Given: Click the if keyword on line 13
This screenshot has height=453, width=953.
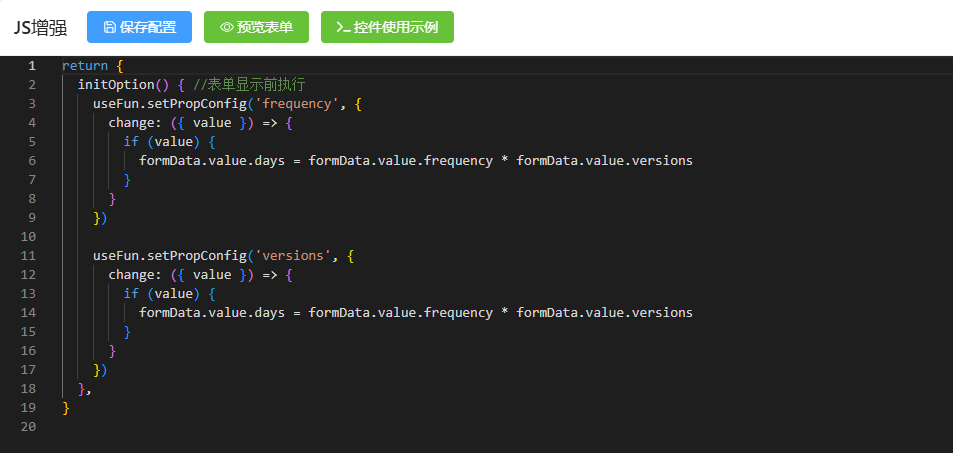Looking at the screenshot, I should 131,294.
